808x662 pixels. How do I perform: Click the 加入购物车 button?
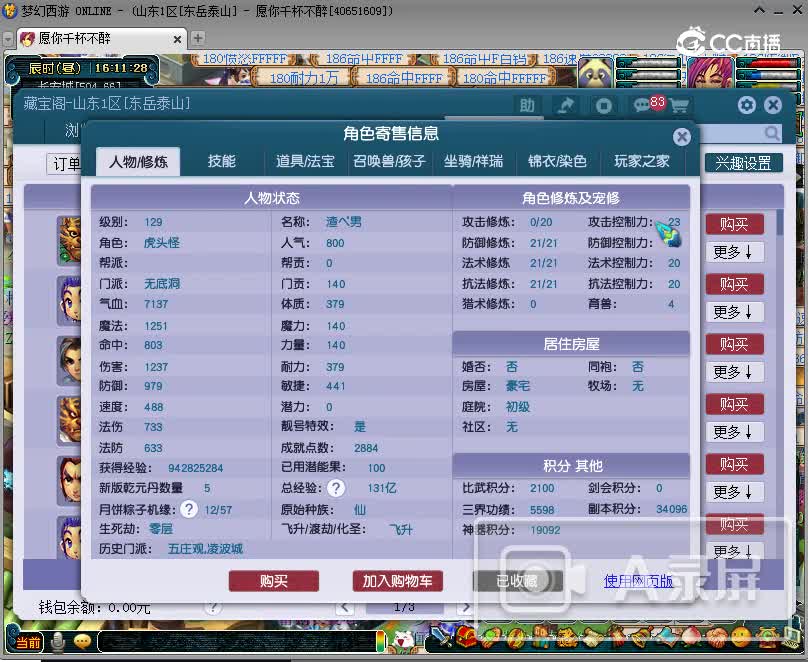398,580
